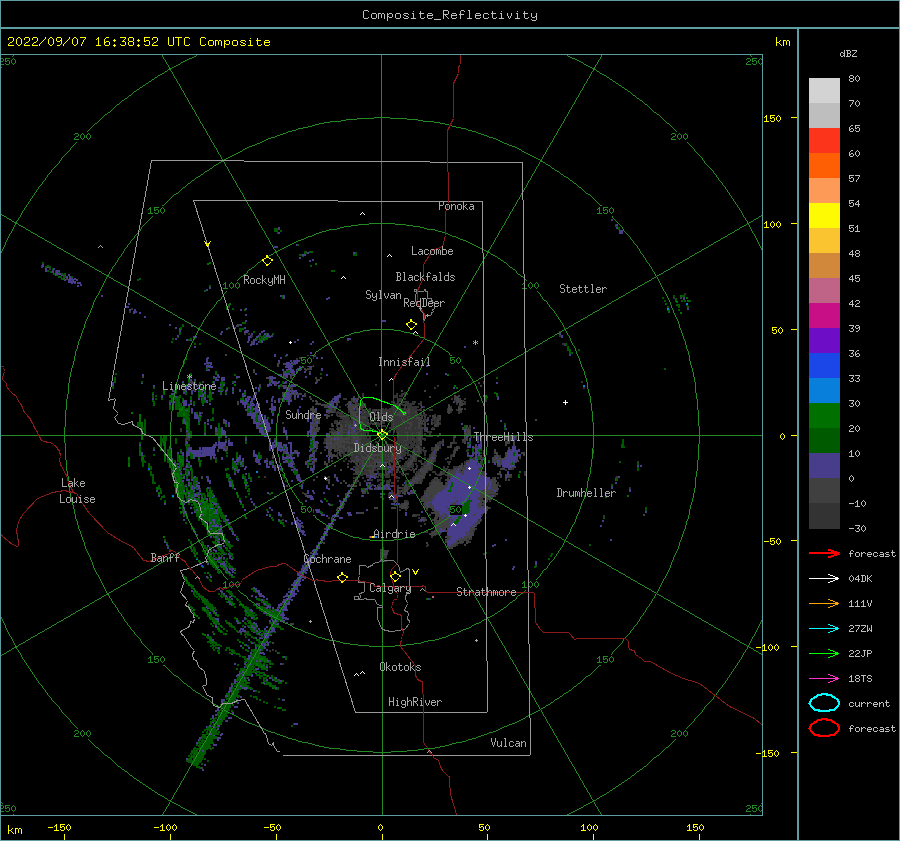Click the Okotoks town label
The image size is (900, 841).
[400, 666]
